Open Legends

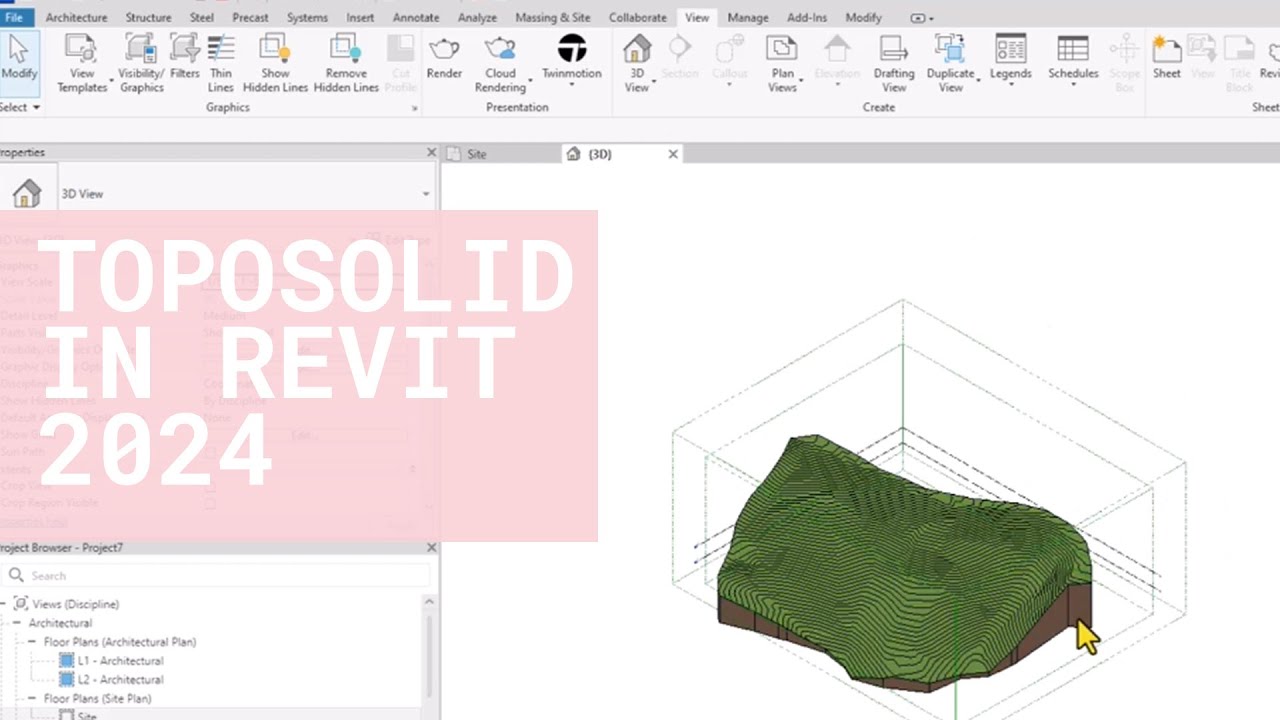(x=1010, y=58)
